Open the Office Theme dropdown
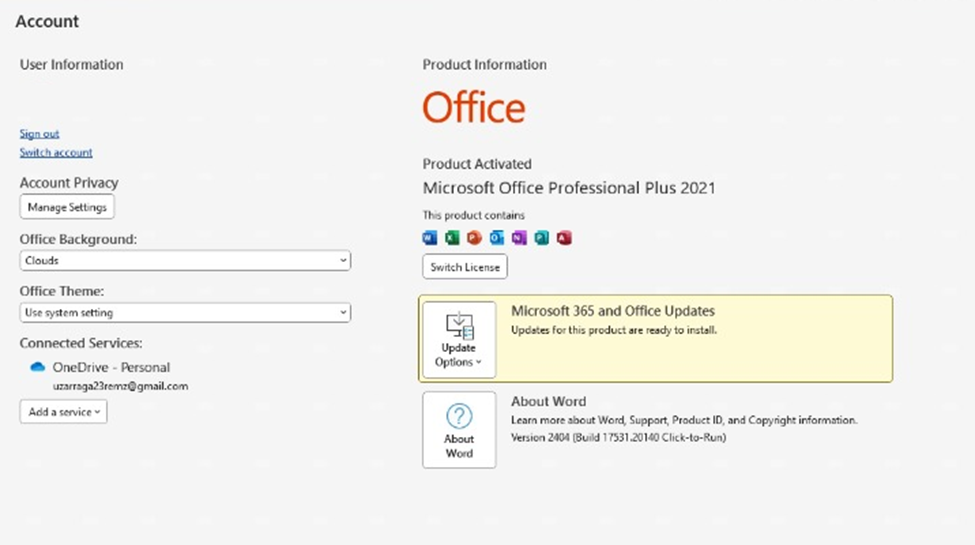This screenshot has height=545, width=975. [185, 313]
